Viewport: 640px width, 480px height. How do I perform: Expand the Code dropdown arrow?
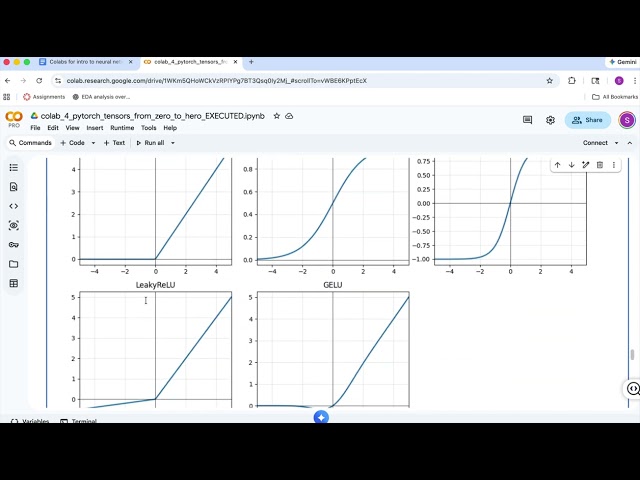click(x=93, y=143)
